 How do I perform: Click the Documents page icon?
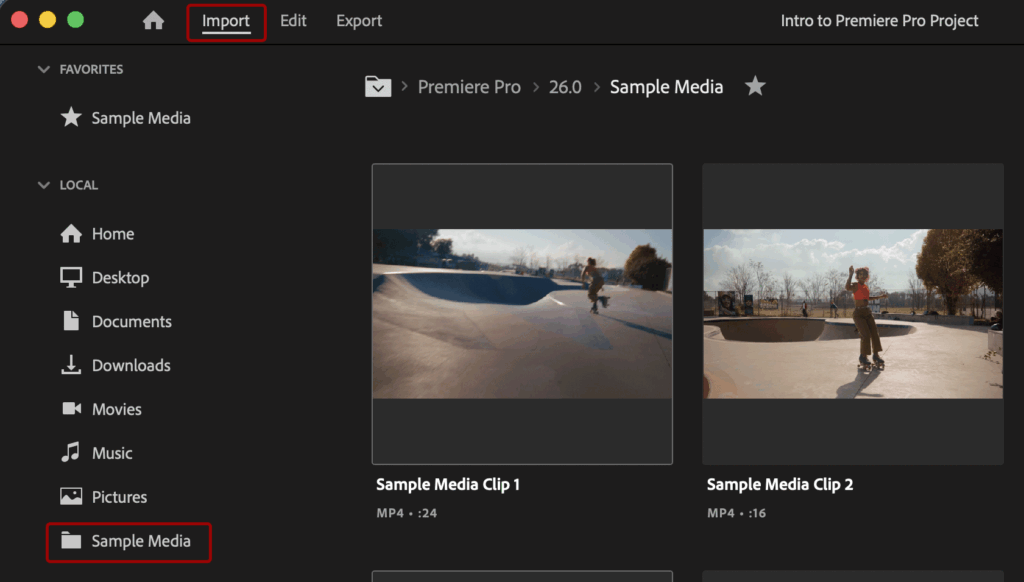tap(71, 321)
